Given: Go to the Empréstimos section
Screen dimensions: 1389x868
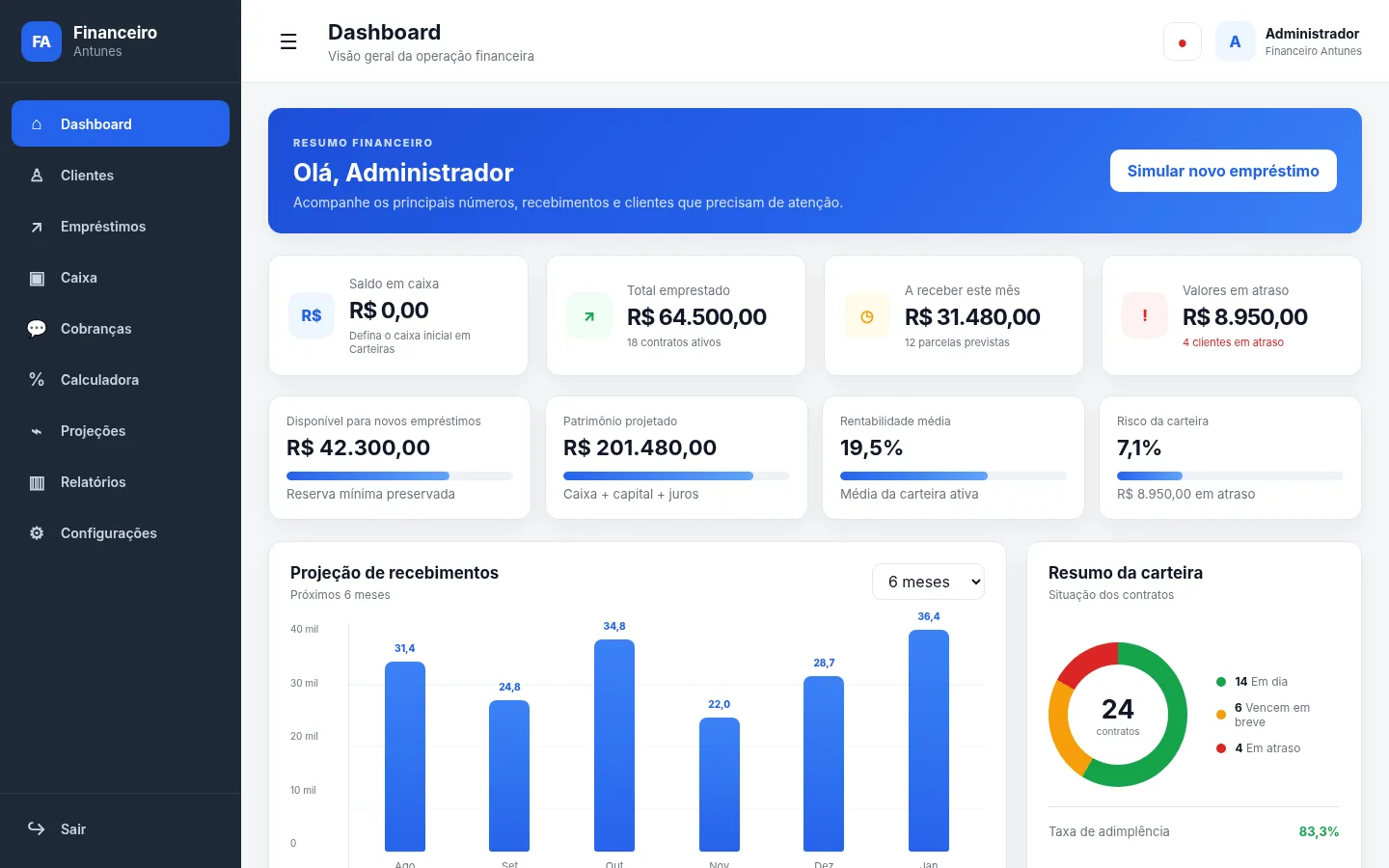Looking at the screenshot, I should (121, 226).
